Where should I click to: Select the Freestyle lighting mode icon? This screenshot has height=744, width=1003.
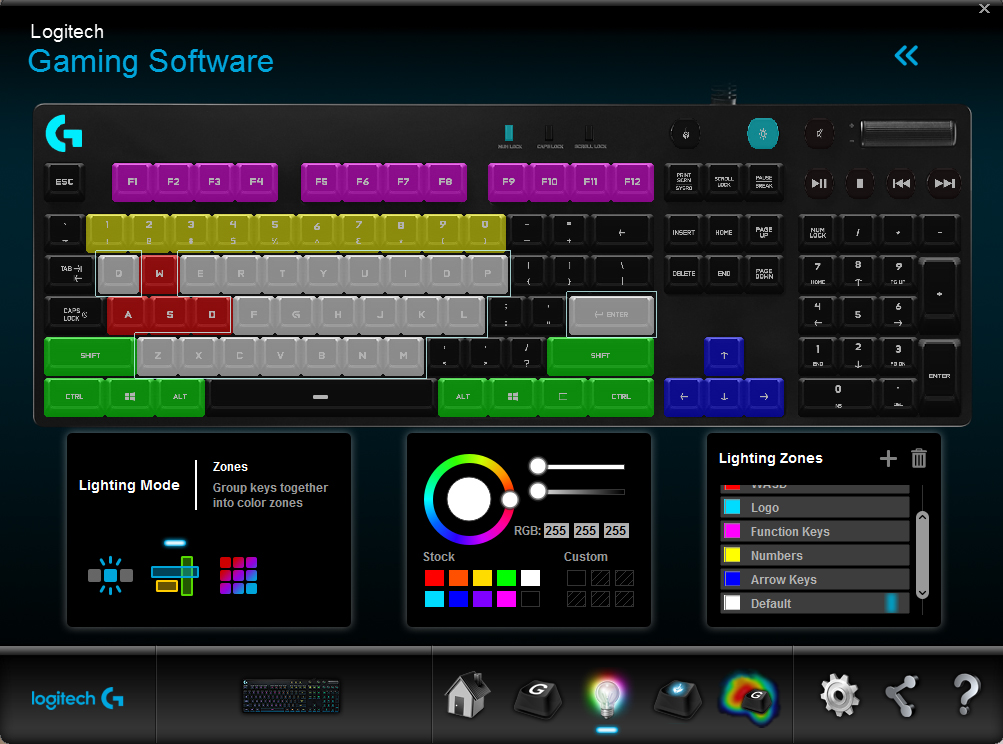point(111,574)
